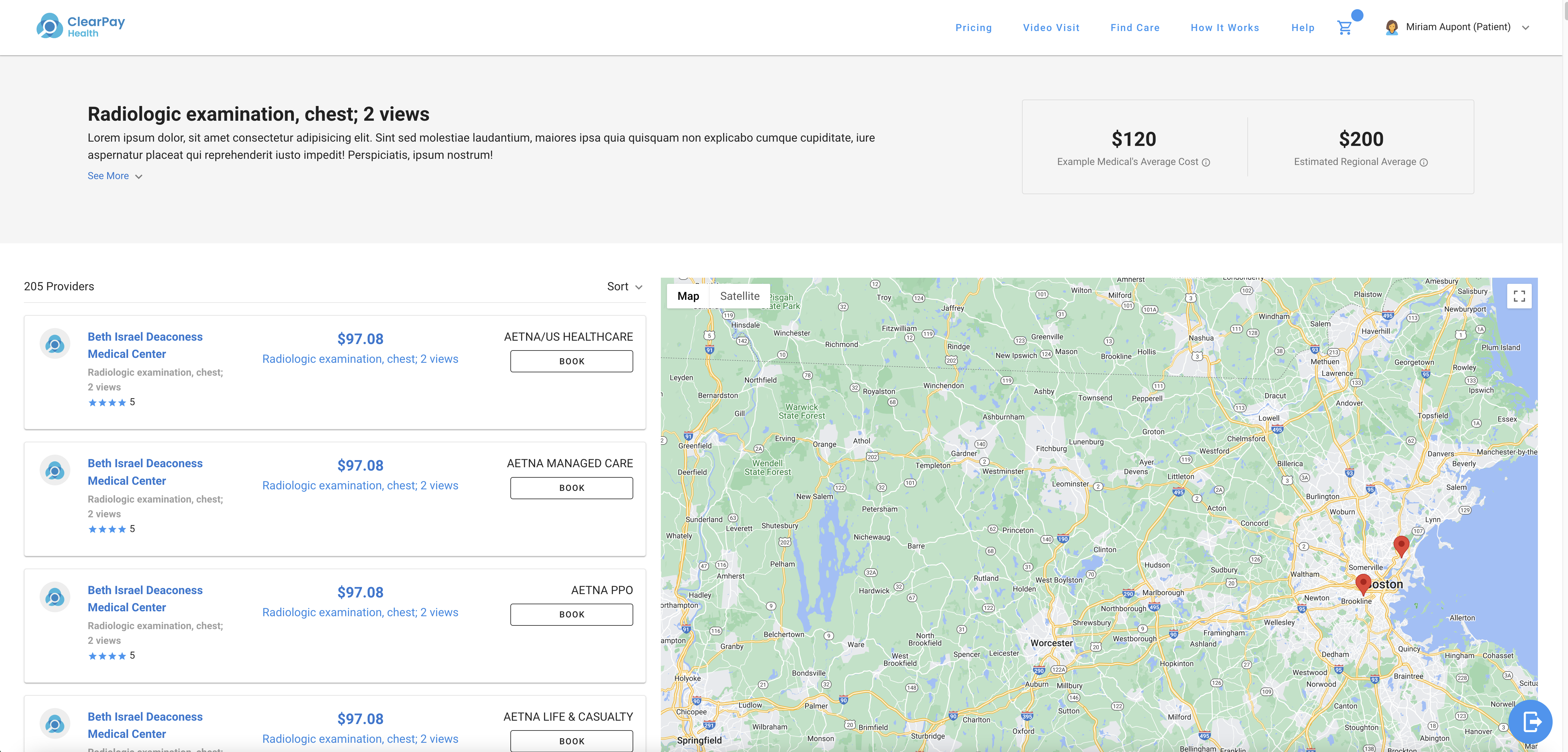Click info icon beside Example Medical's Average Cost
The width and height of the screenshot is (1568, 752).
1206,163
